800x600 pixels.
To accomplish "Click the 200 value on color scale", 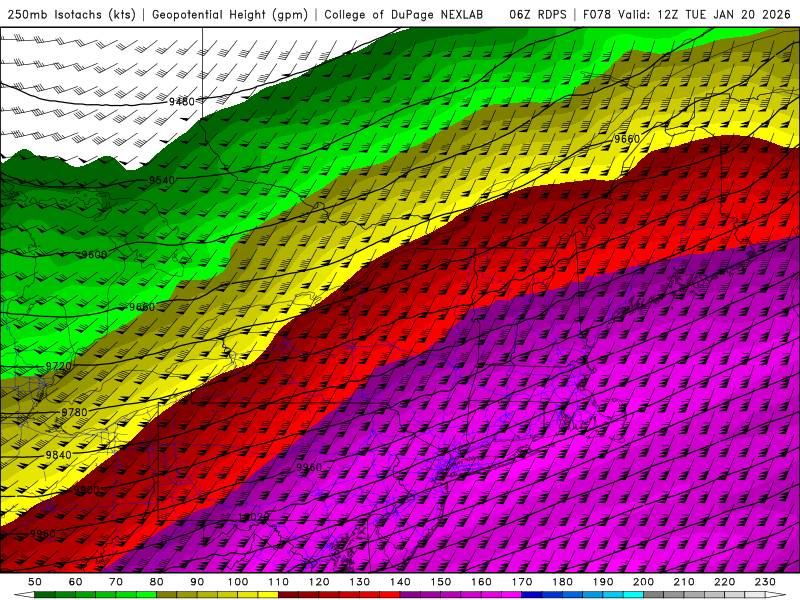I will pos(643,582).
